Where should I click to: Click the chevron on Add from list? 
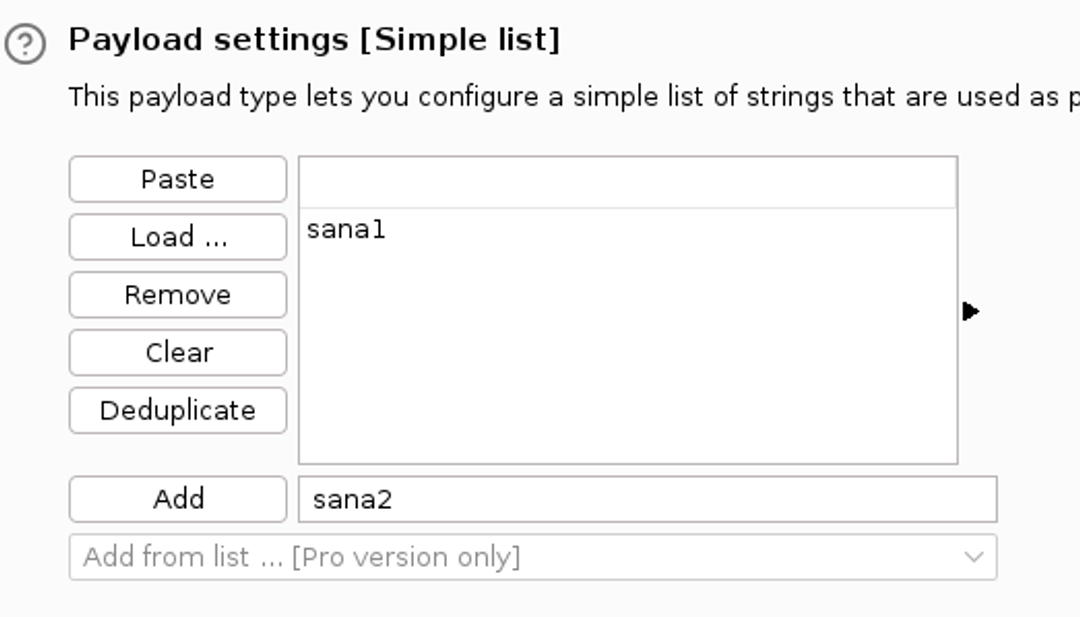pos(974,557)
